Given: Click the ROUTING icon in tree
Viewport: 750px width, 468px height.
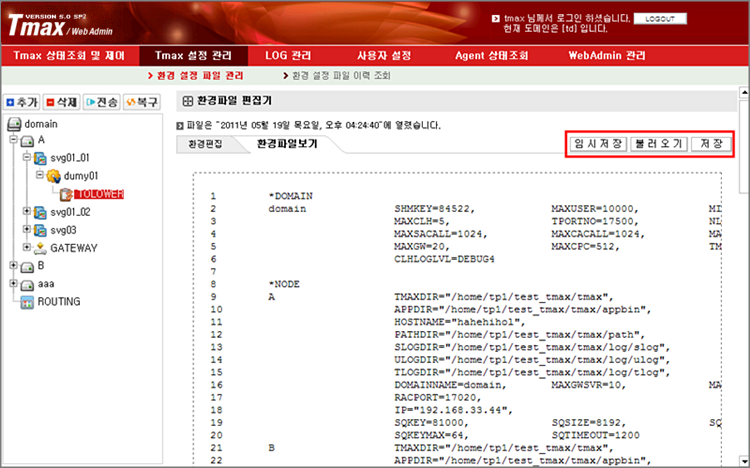Looking at the screenshot, I should tap(27, 302).
